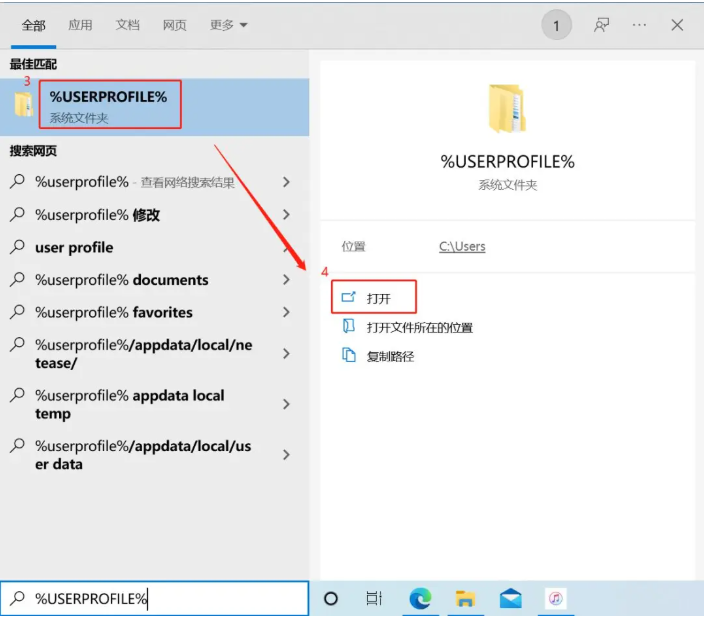Click 复制路径 to copy path
704x618 pixels.
390,357
